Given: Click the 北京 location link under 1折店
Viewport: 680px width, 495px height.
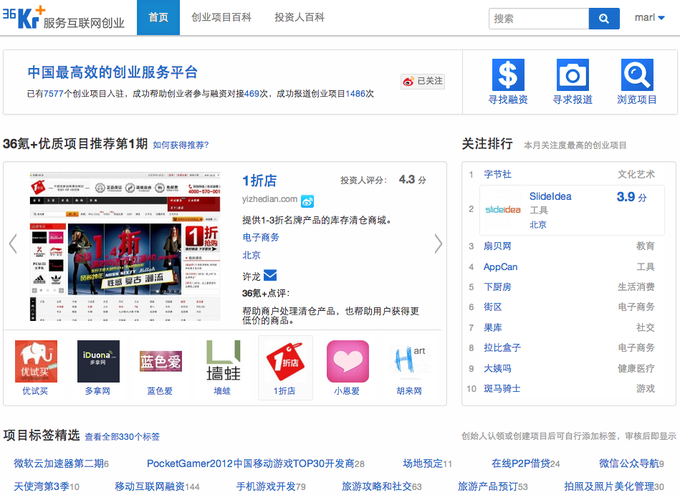Looking at the screenshot, I should 252,255.
